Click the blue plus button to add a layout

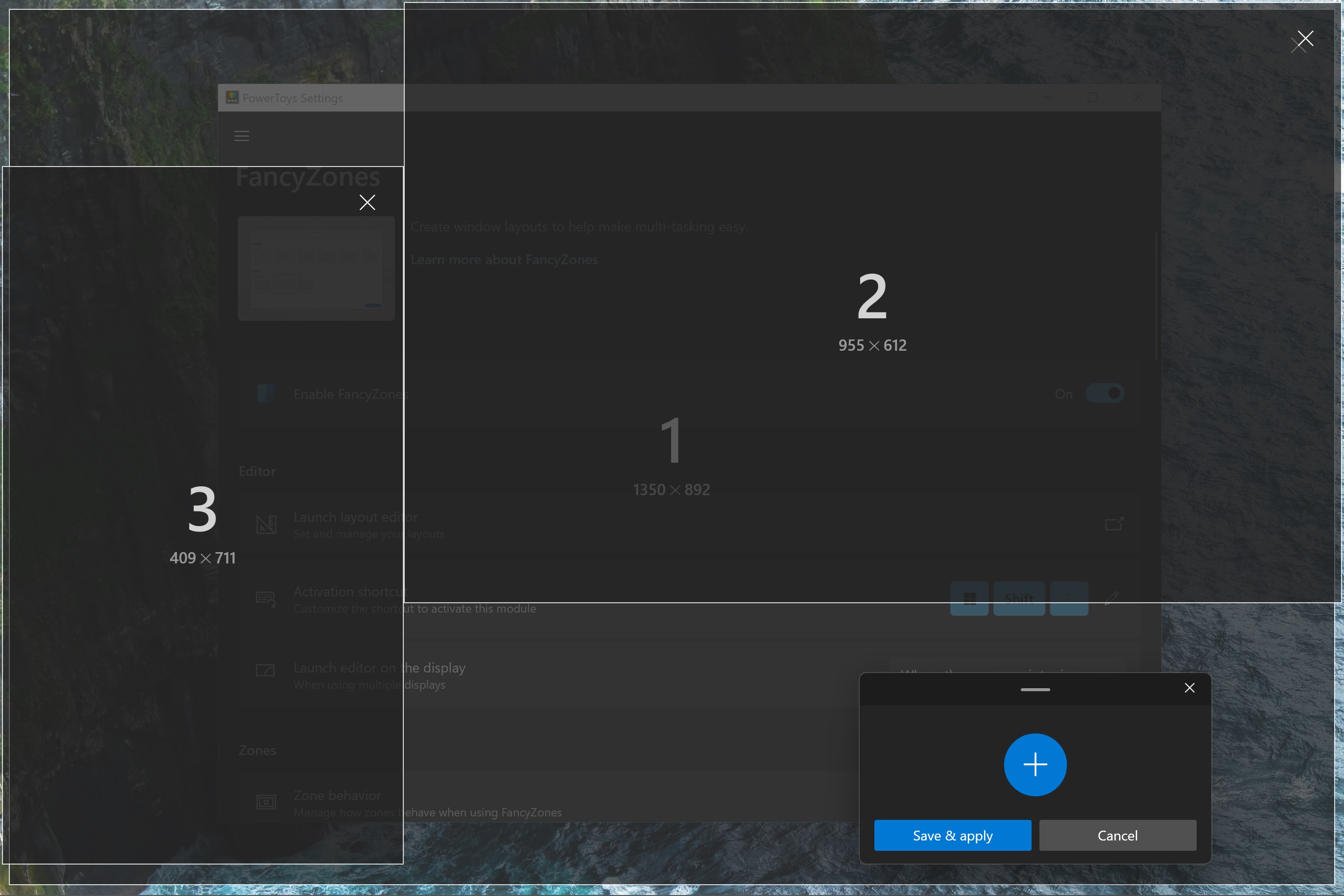point(1035,765)
